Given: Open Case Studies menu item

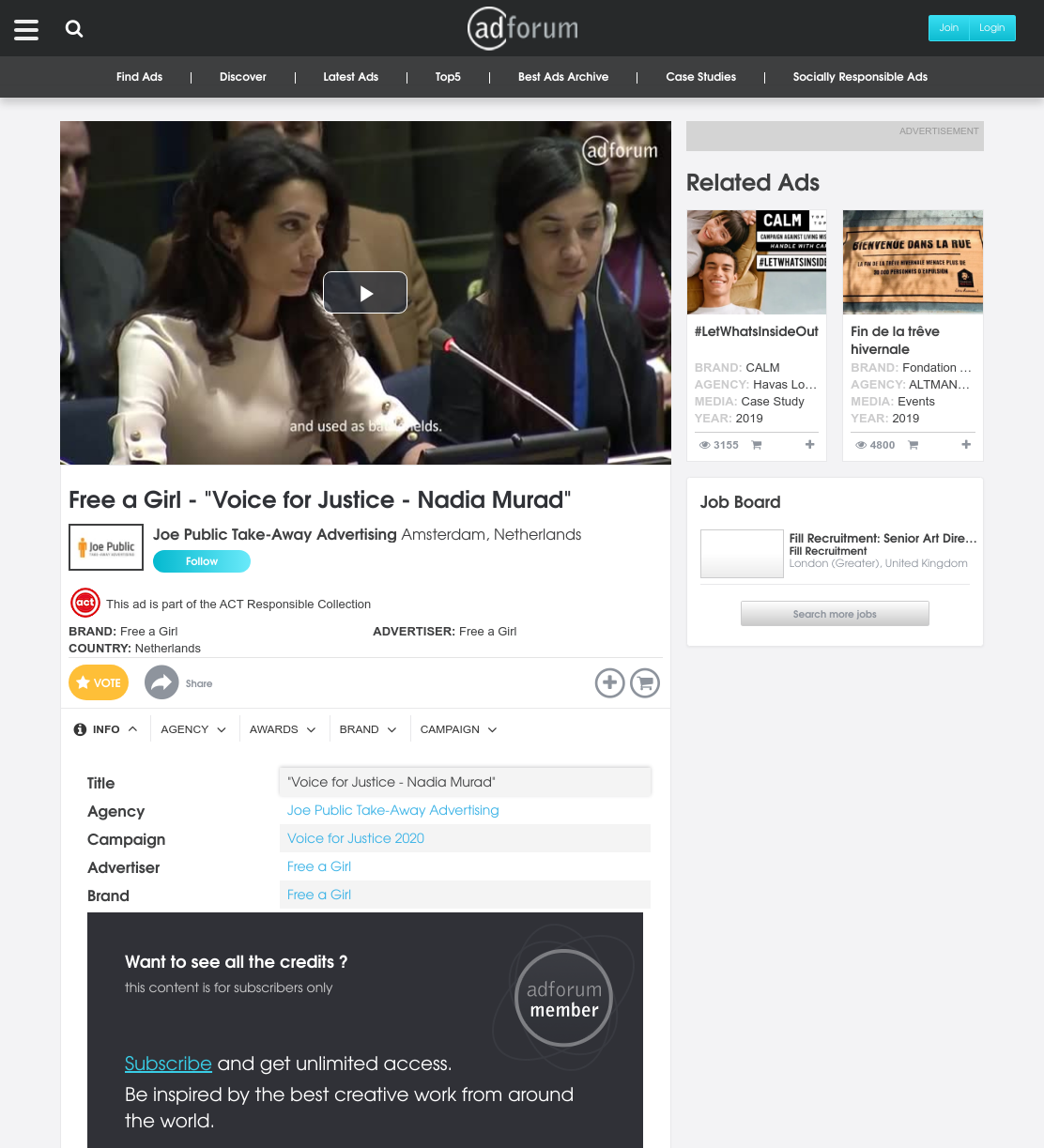Looking at the screenshot, I should coord(701,77).
